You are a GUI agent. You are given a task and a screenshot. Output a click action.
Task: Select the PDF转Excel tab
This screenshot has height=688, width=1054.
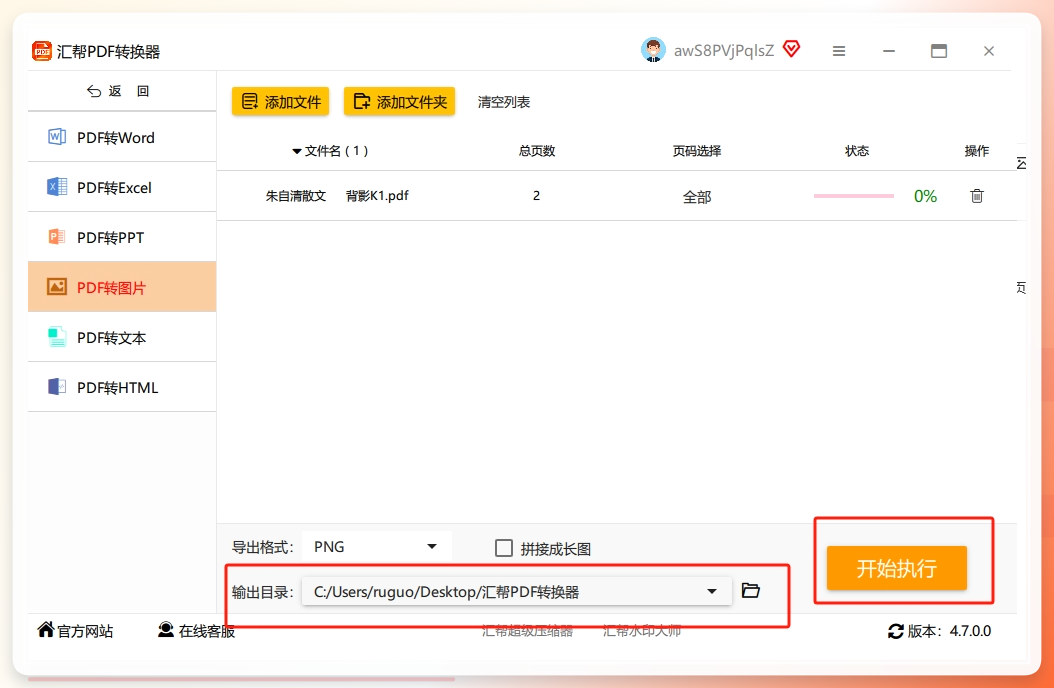pyautogui.click(x=122, y=187)
